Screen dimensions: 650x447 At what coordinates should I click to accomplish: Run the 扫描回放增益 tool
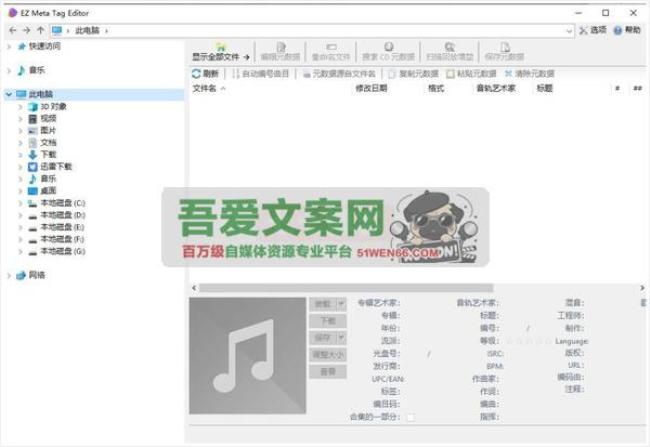tap(450, 52)
